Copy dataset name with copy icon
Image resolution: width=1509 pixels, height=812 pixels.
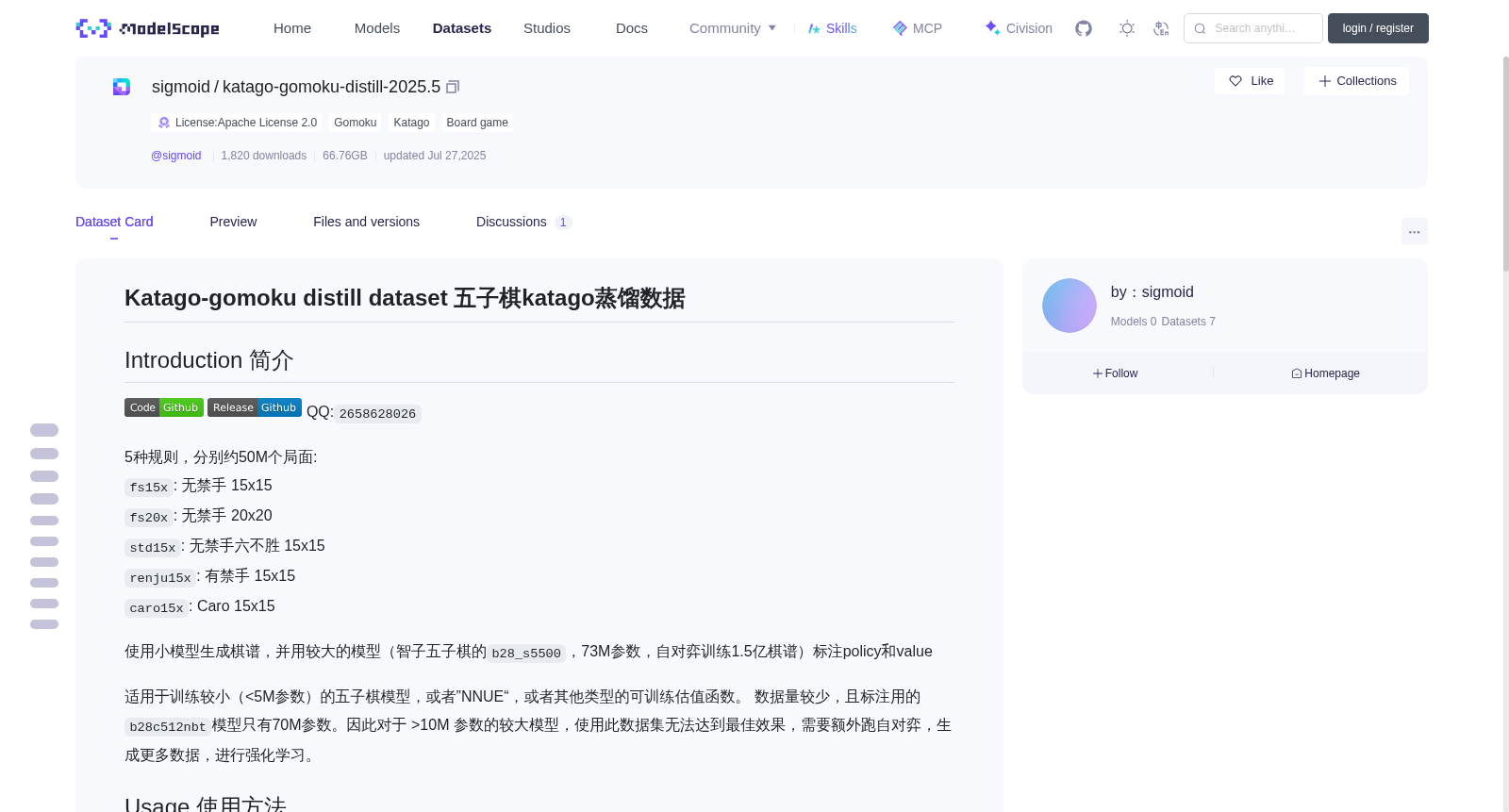[453, 87]
